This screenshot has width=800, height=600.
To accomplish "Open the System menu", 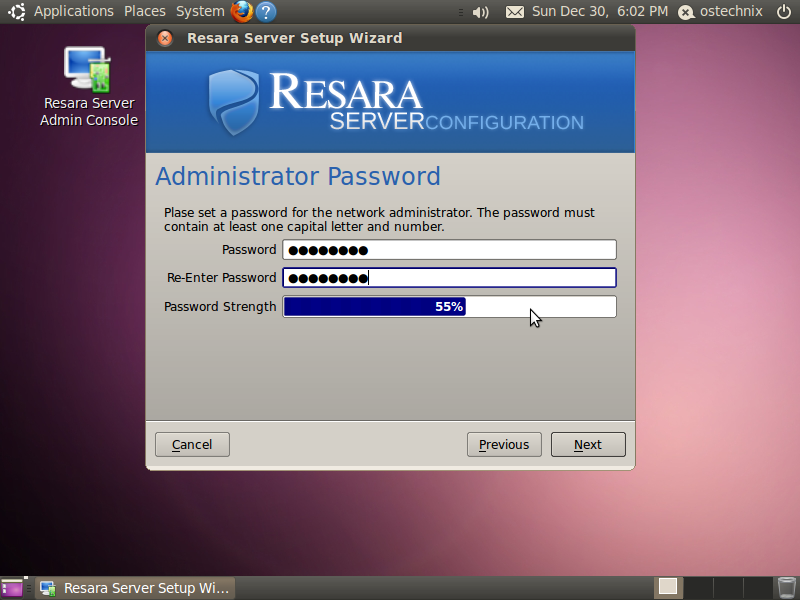I will pos(200,11).
